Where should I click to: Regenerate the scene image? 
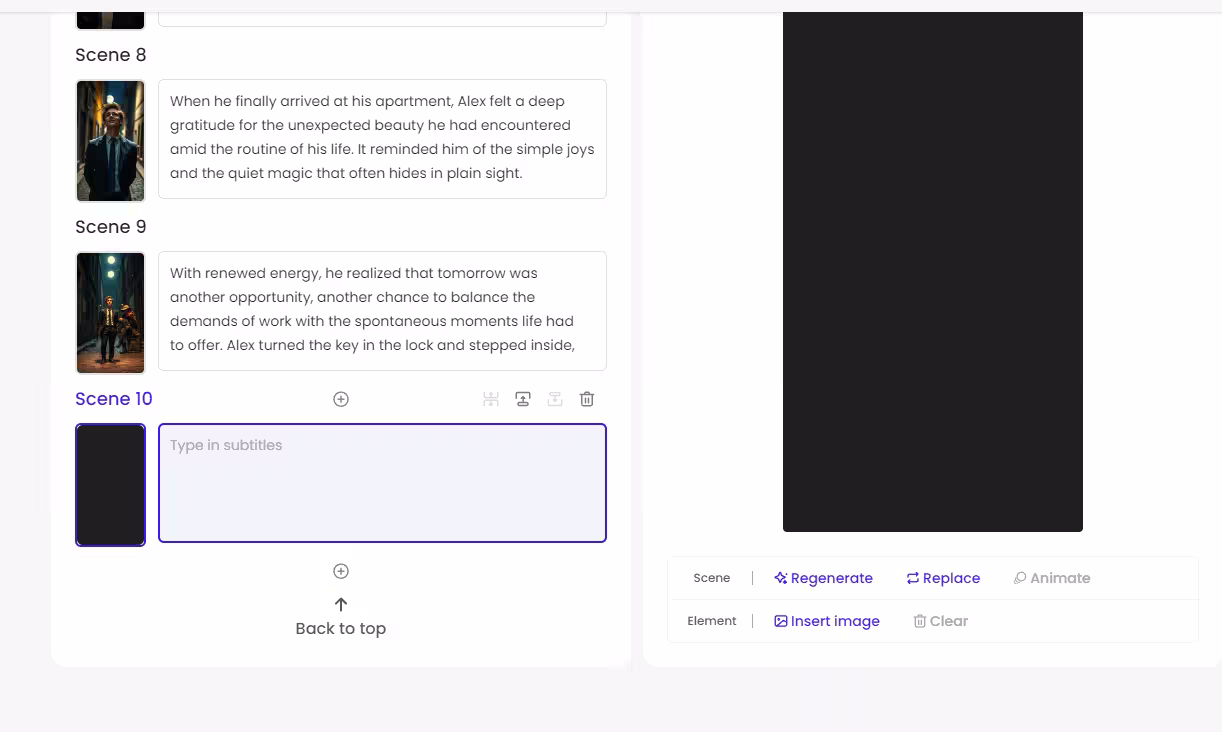[823, 578]
